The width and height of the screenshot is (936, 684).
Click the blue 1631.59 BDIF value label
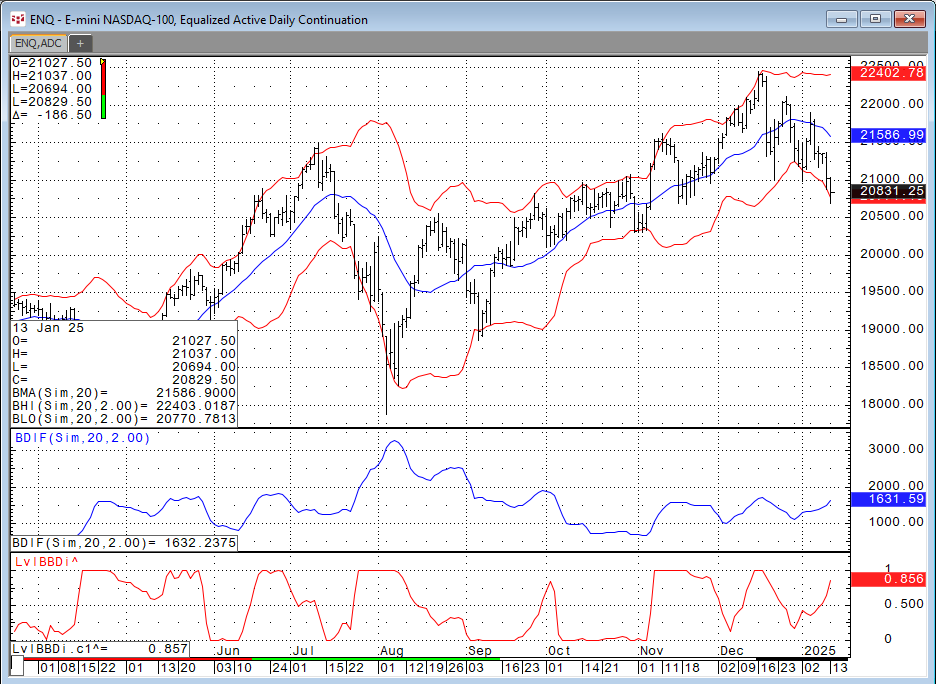coord(889,498)
